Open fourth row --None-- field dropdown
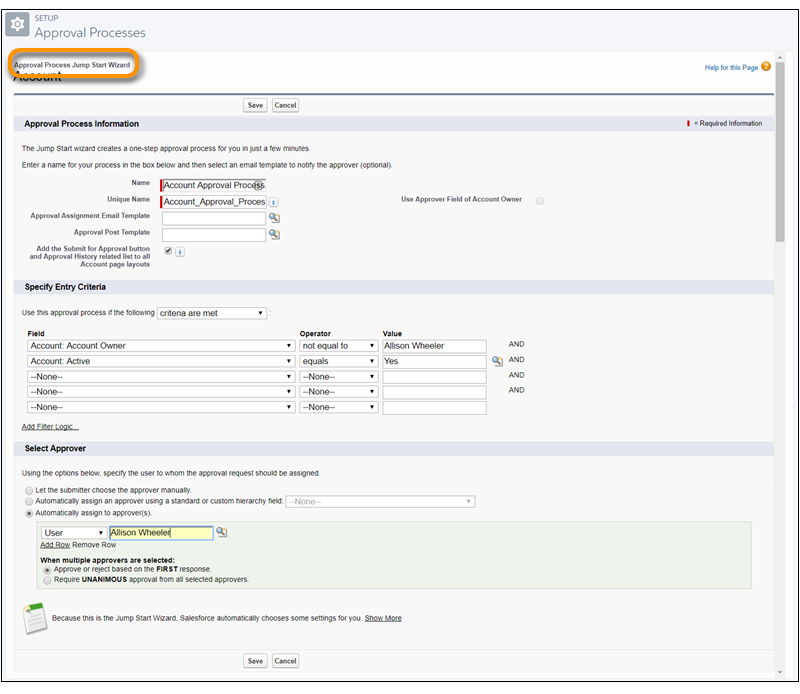 (x=161, y=392)
